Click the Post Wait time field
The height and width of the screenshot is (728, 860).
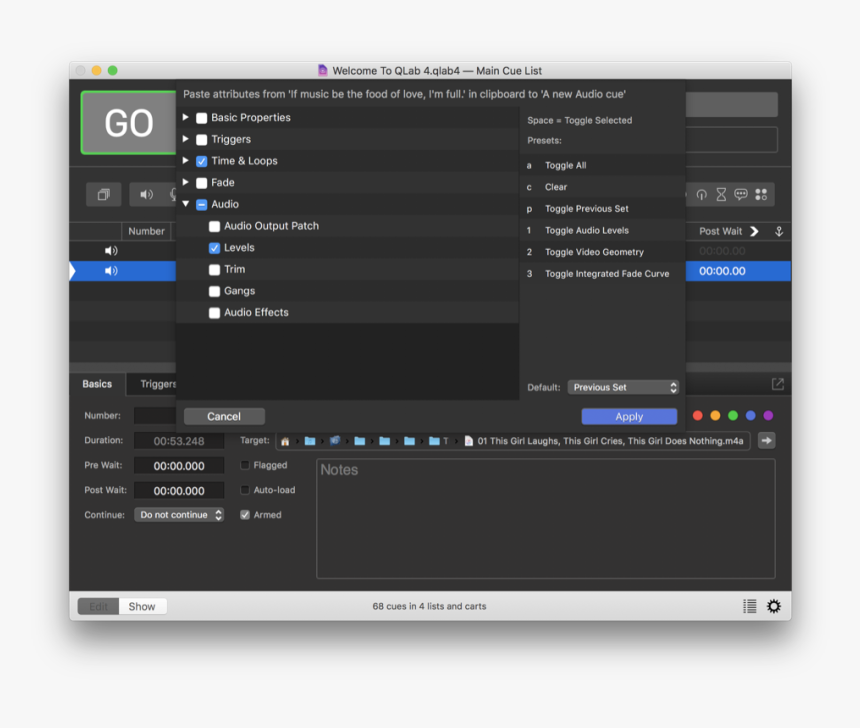(179, 490)
